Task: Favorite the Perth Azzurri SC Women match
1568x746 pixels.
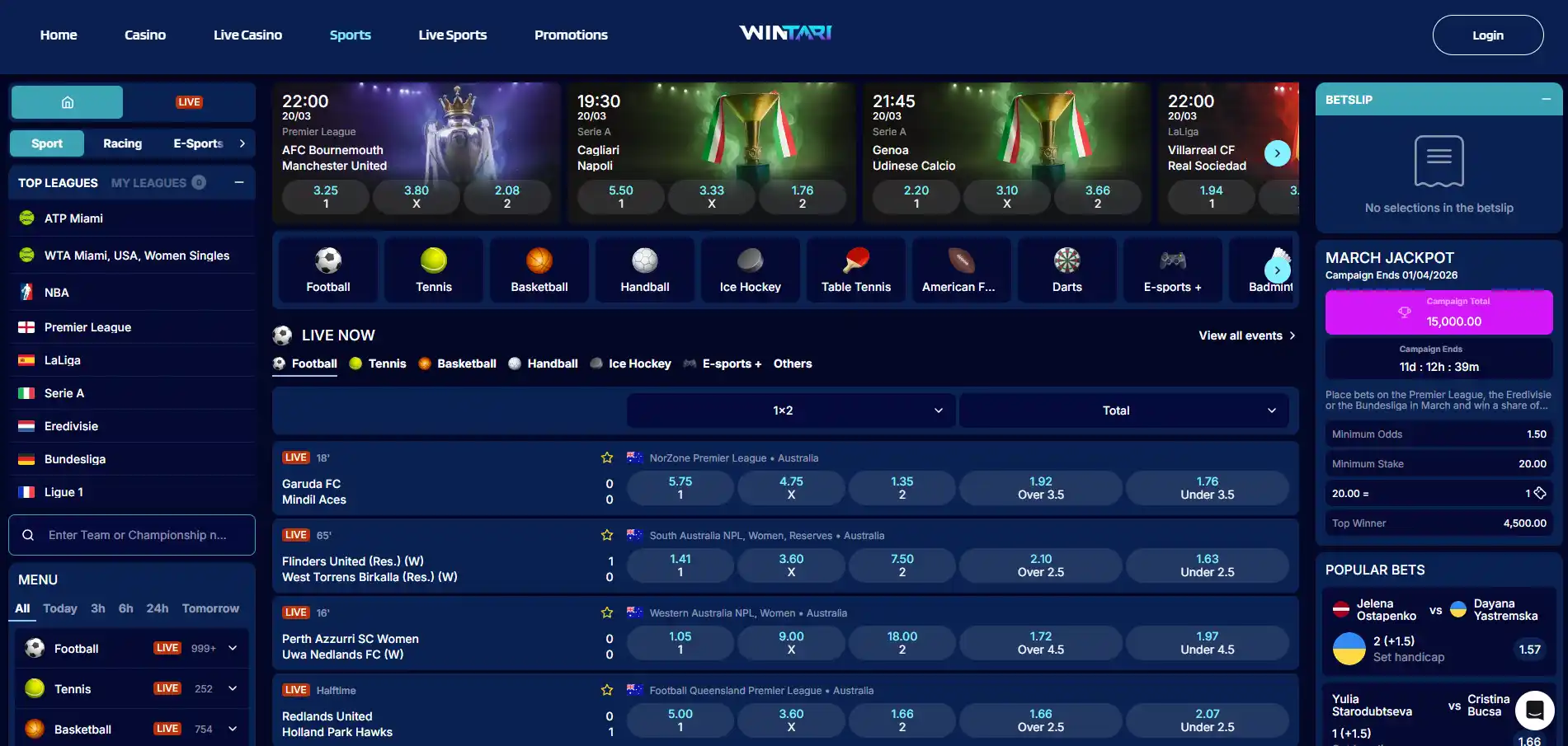Action: [x=607, y=612]
